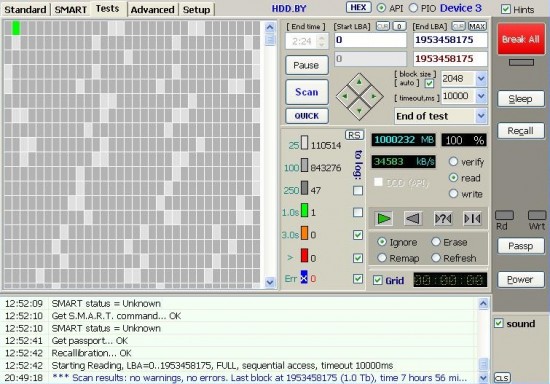Click the MAX button for End LBA

pos(477,26)
